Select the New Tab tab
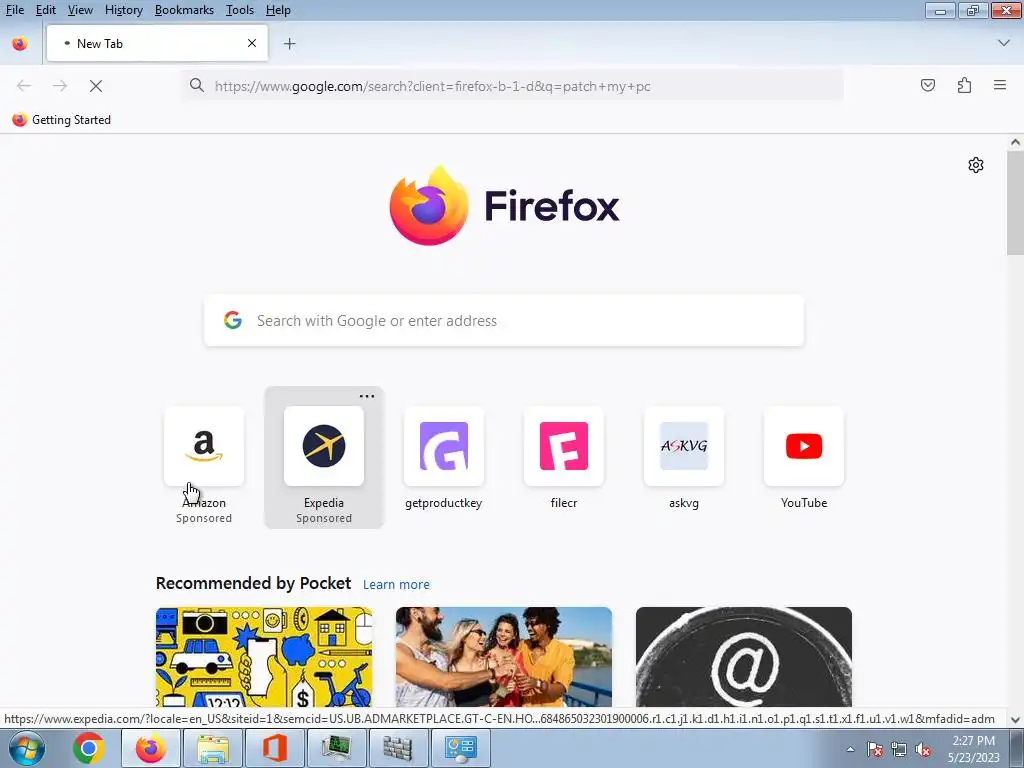 coord(157,43)
